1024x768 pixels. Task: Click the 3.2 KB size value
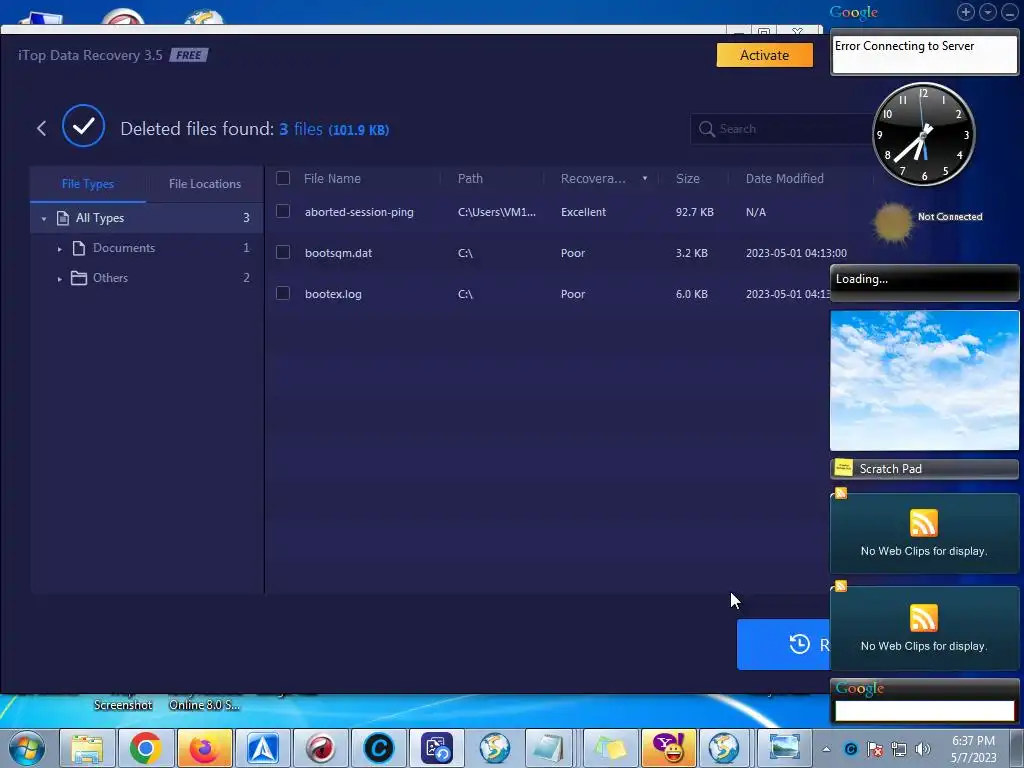[x=692, y=253]
